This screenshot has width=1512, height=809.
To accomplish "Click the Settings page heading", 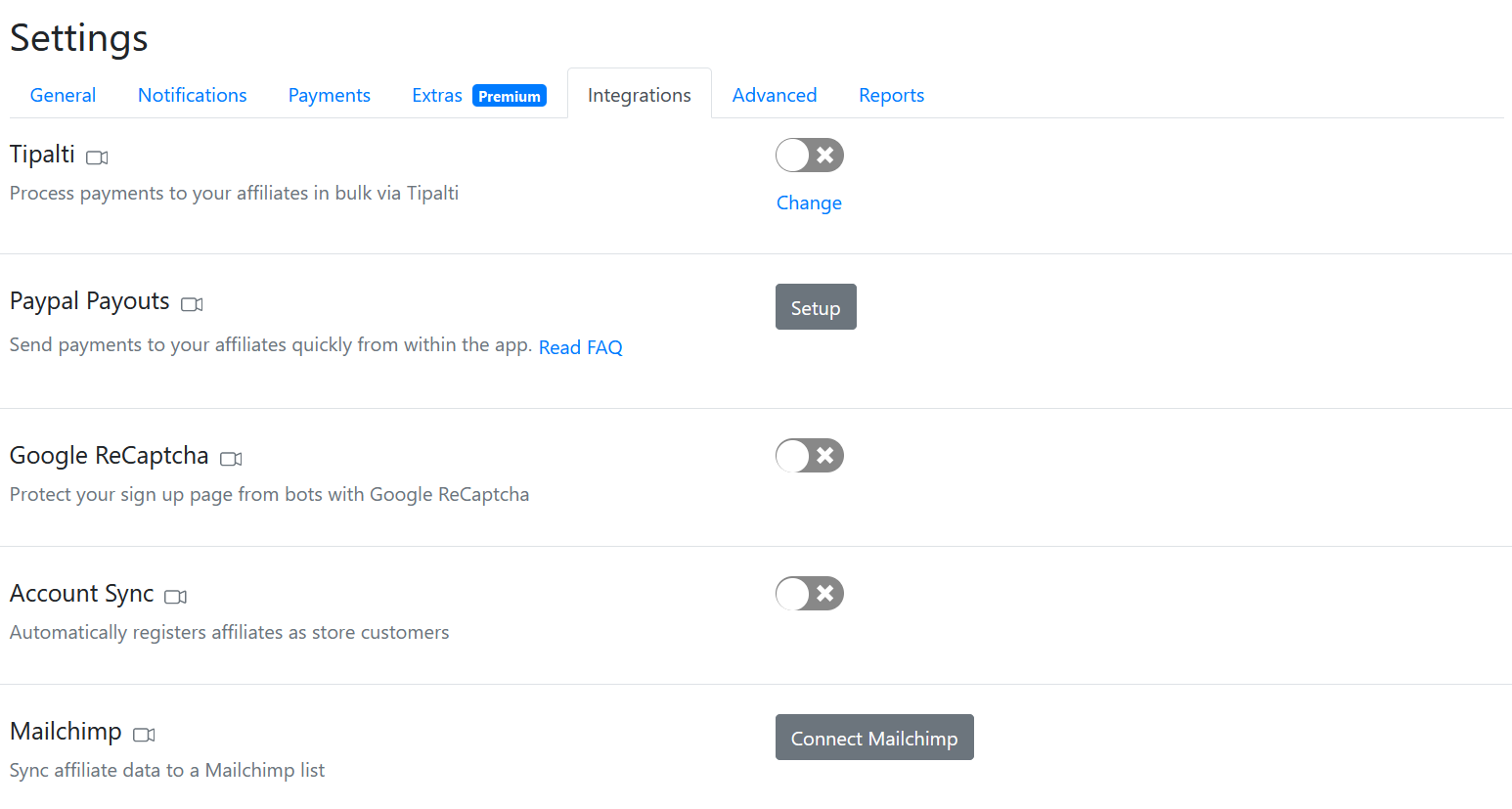I will point(78,38).
